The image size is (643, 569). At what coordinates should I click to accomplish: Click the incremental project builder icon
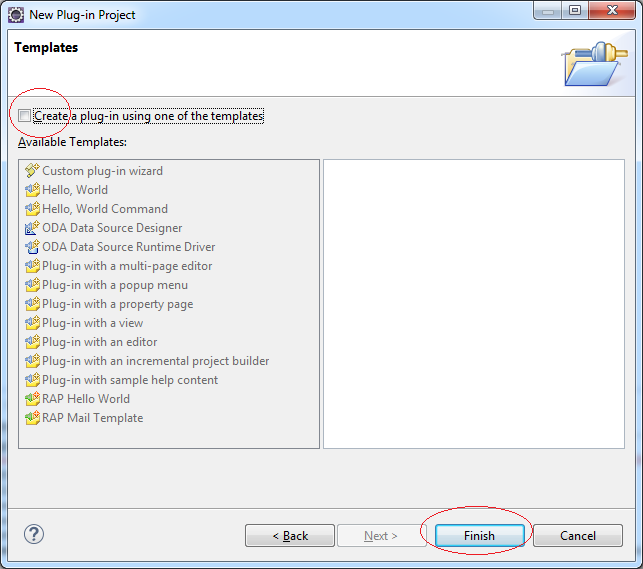point(32,361)
